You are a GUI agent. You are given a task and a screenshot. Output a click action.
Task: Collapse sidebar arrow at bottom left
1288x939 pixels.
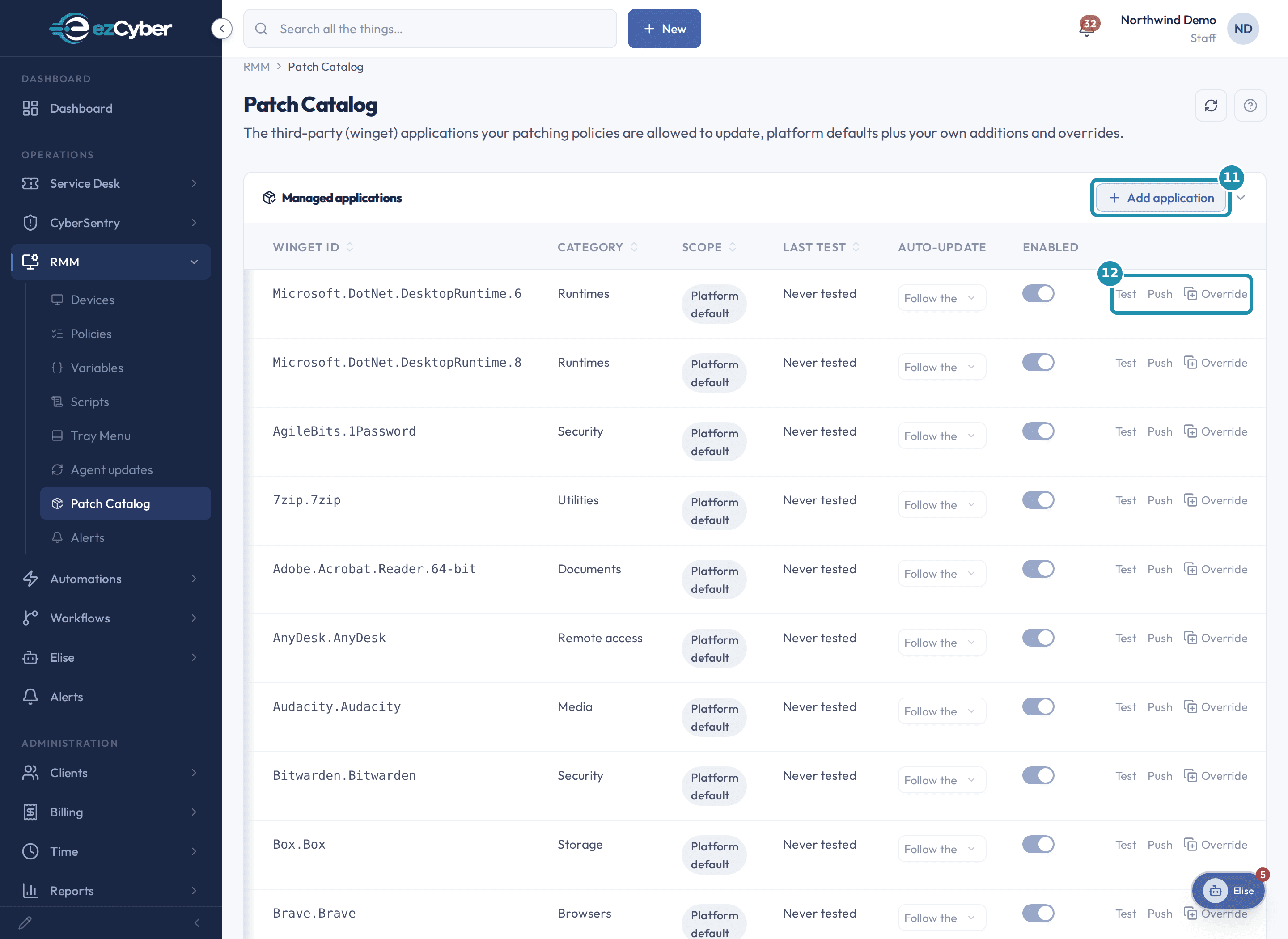(197, 922)
